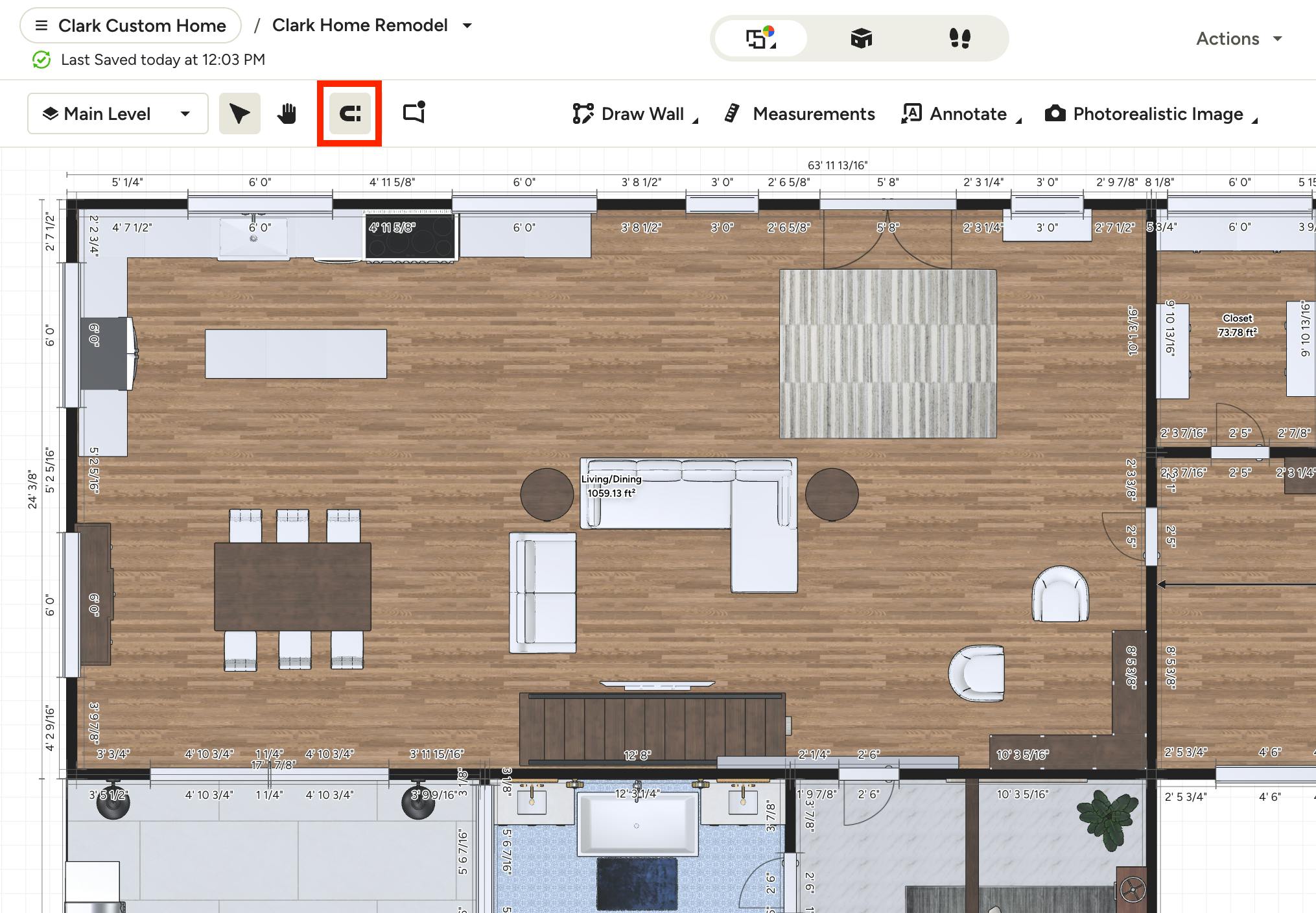Image resolution: width=1316 pixels, height=913 pixels.
Task: Select the striped area rug
Action: pos(888,354)
